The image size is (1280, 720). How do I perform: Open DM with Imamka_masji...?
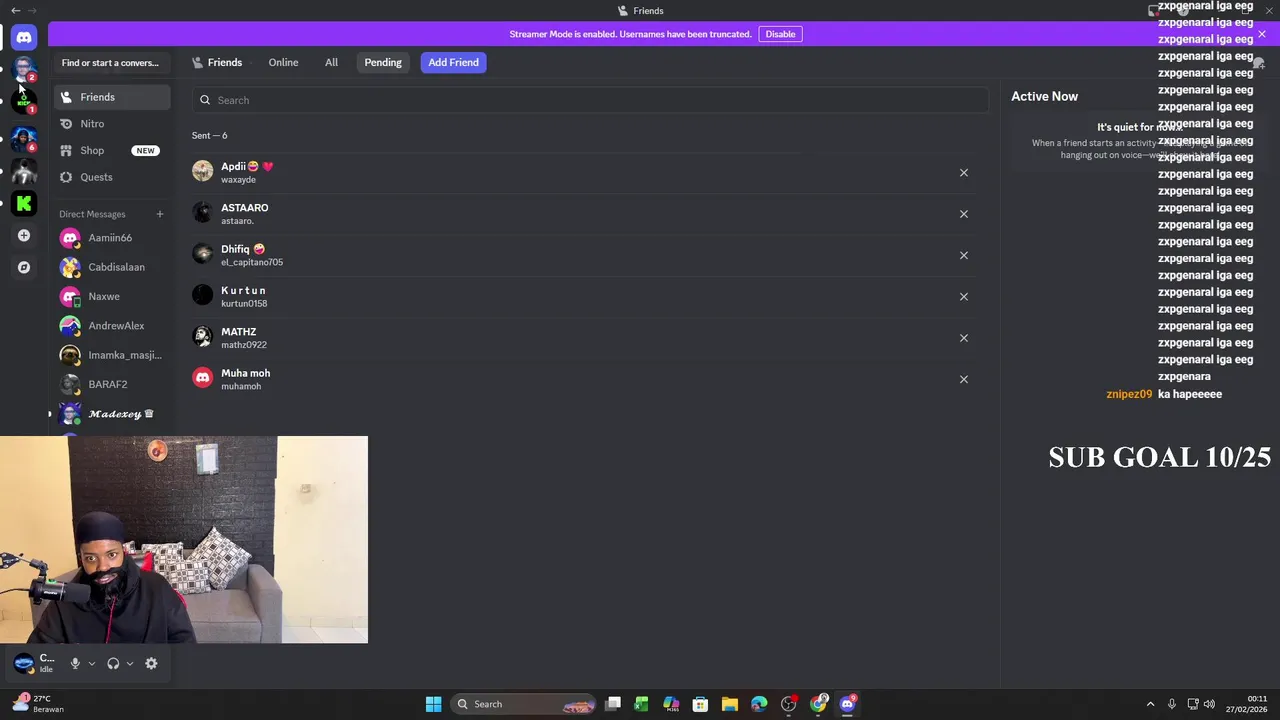click(112, 355)
